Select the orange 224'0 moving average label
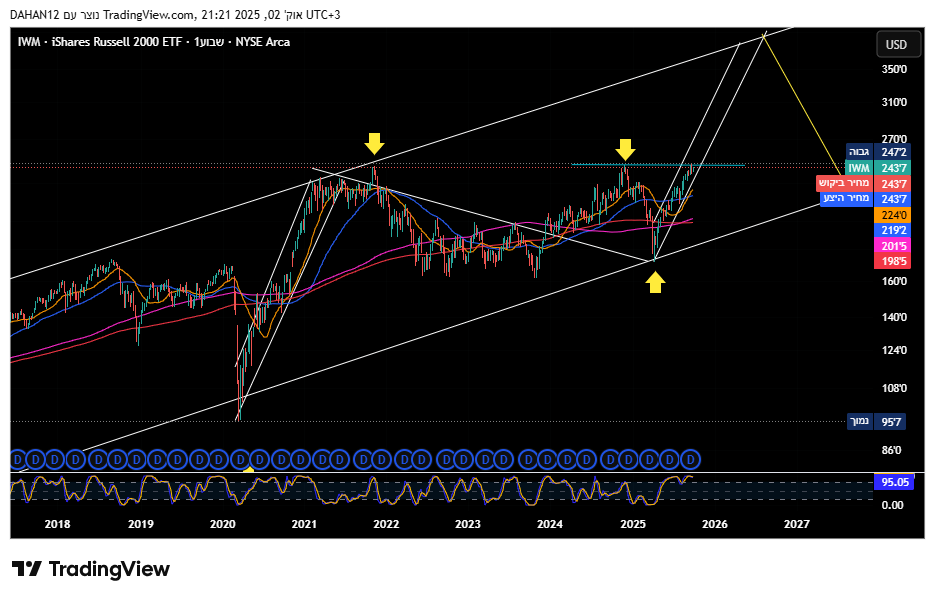This screenshot has width=935, height=599. (x=892, y=215)
